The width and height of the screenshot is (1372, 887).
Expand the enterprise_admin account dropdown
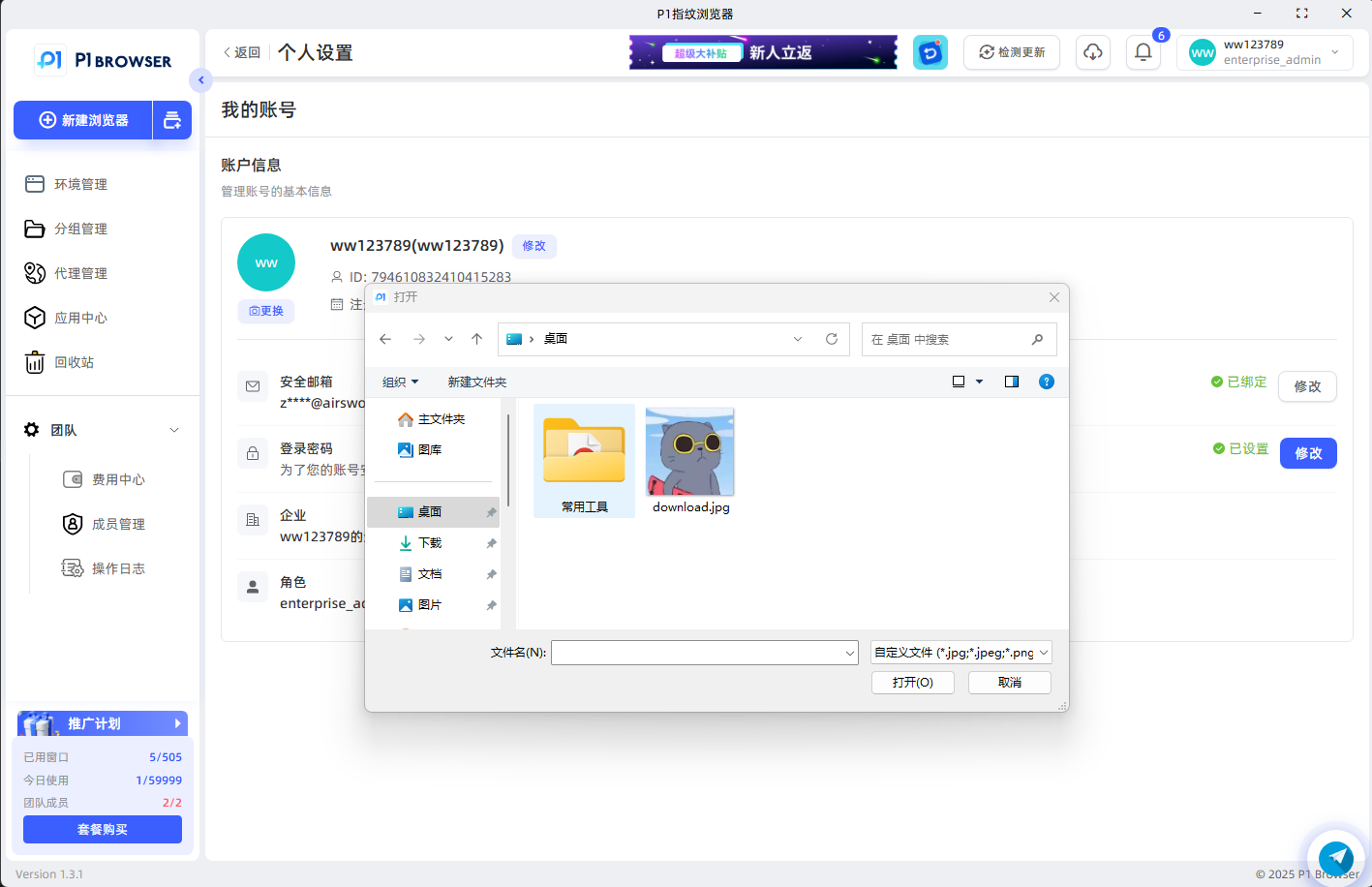(1334, 53)
